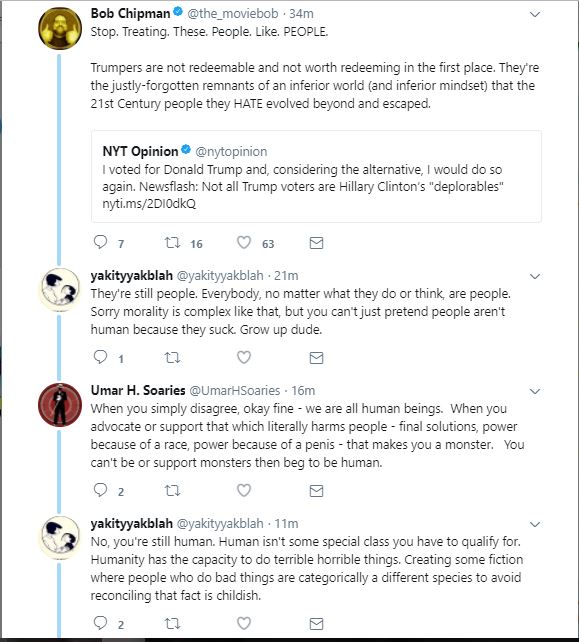Screen dimensions: 579x642
Task: Like Umar H. Soaries' tweet
Action: [244, 490]
